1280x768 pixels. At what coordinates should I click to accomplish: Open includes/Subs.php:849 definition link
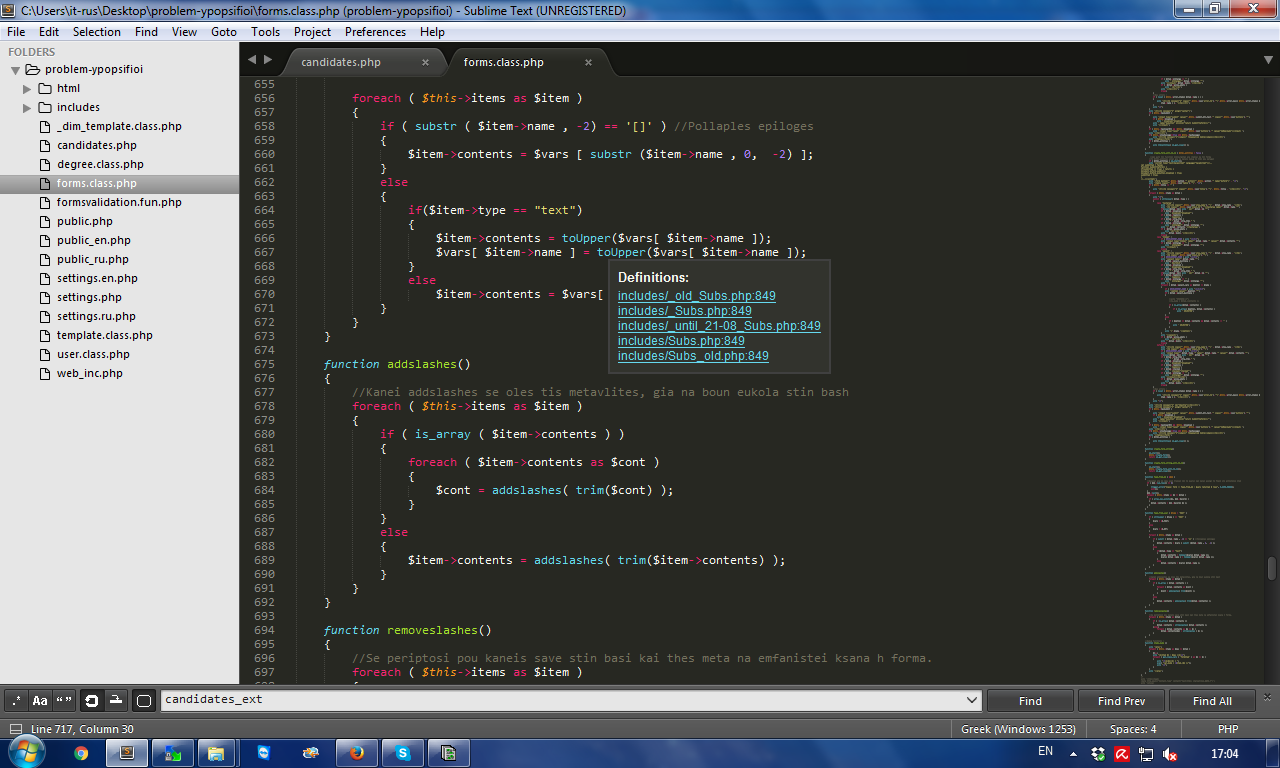pos(681,341)
